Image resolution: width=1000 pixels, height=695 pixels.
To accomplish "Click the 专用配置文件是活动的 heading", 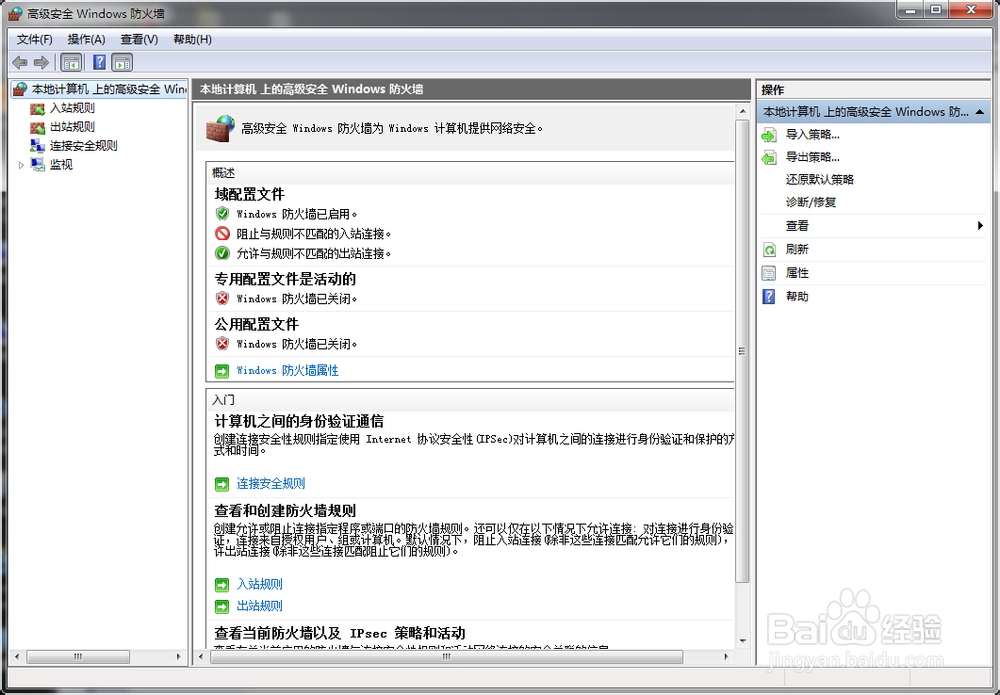I will pyautogui.click(x=285, y=279).
